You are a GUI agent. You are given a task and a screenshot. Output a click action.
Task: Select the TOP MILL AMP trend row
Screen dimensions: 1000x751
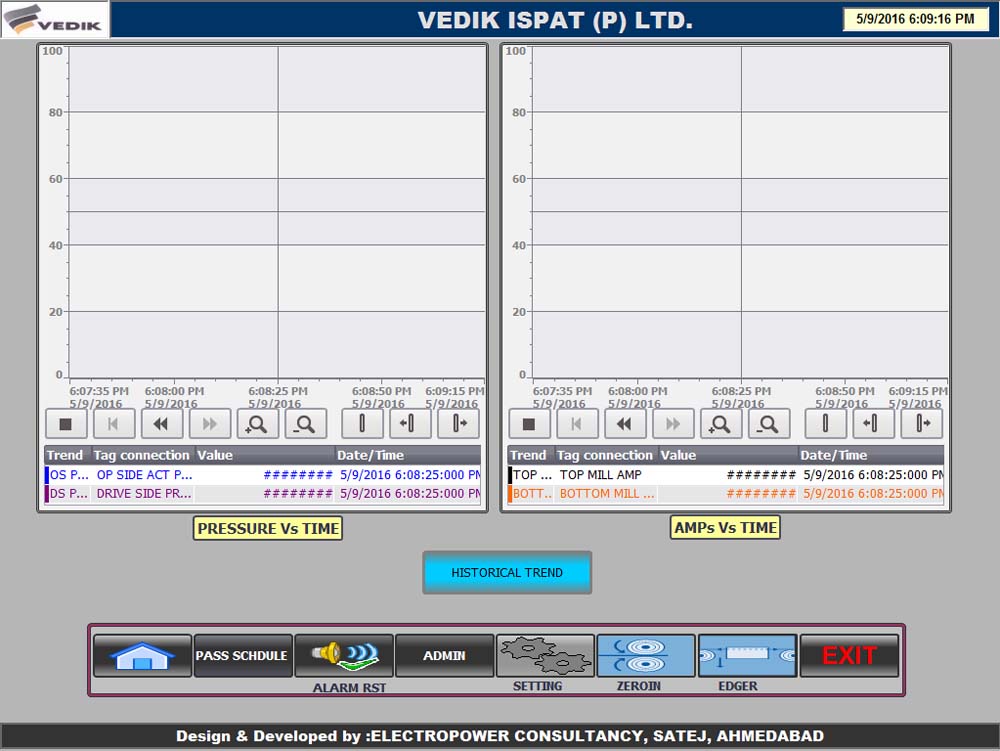pos(726,475)
